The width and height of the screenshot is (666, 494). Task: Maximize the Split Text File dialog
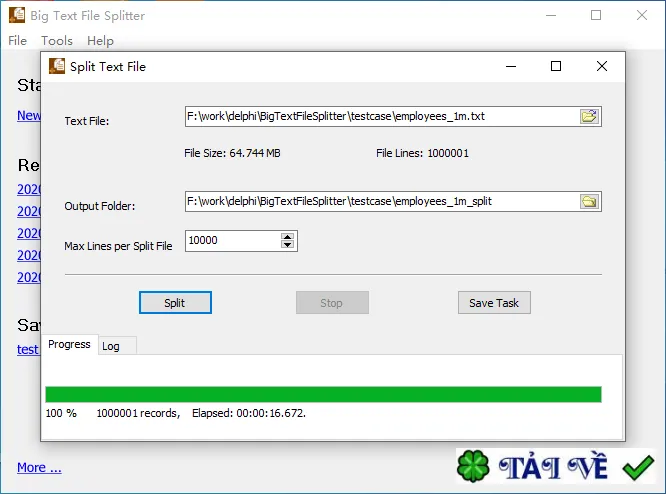556,66
